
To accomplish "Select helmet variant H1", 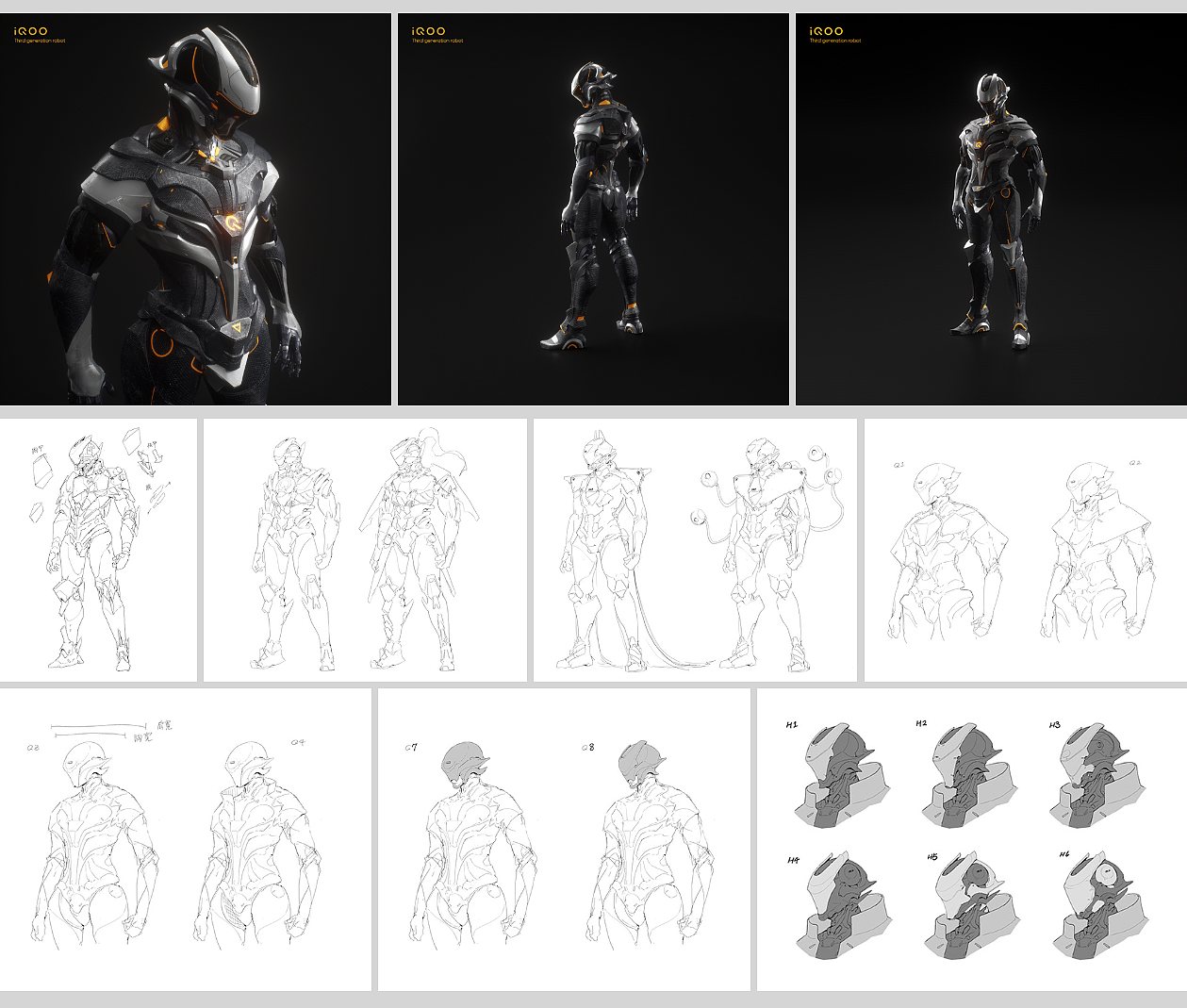I will pos(841,776).
